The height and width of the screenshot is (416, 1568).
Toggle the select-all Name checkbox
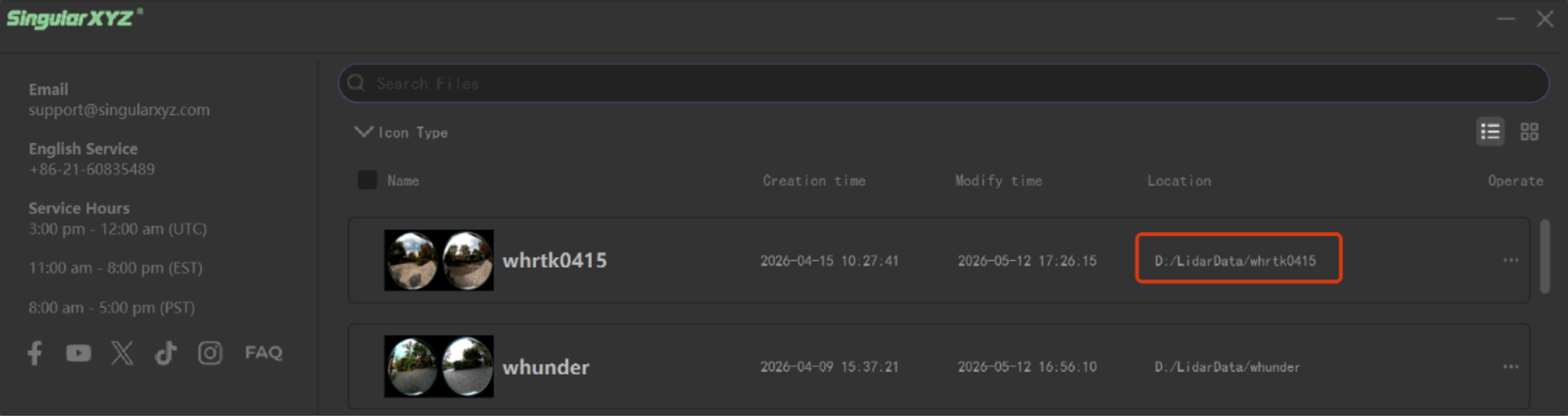click(x=367, y=180)
